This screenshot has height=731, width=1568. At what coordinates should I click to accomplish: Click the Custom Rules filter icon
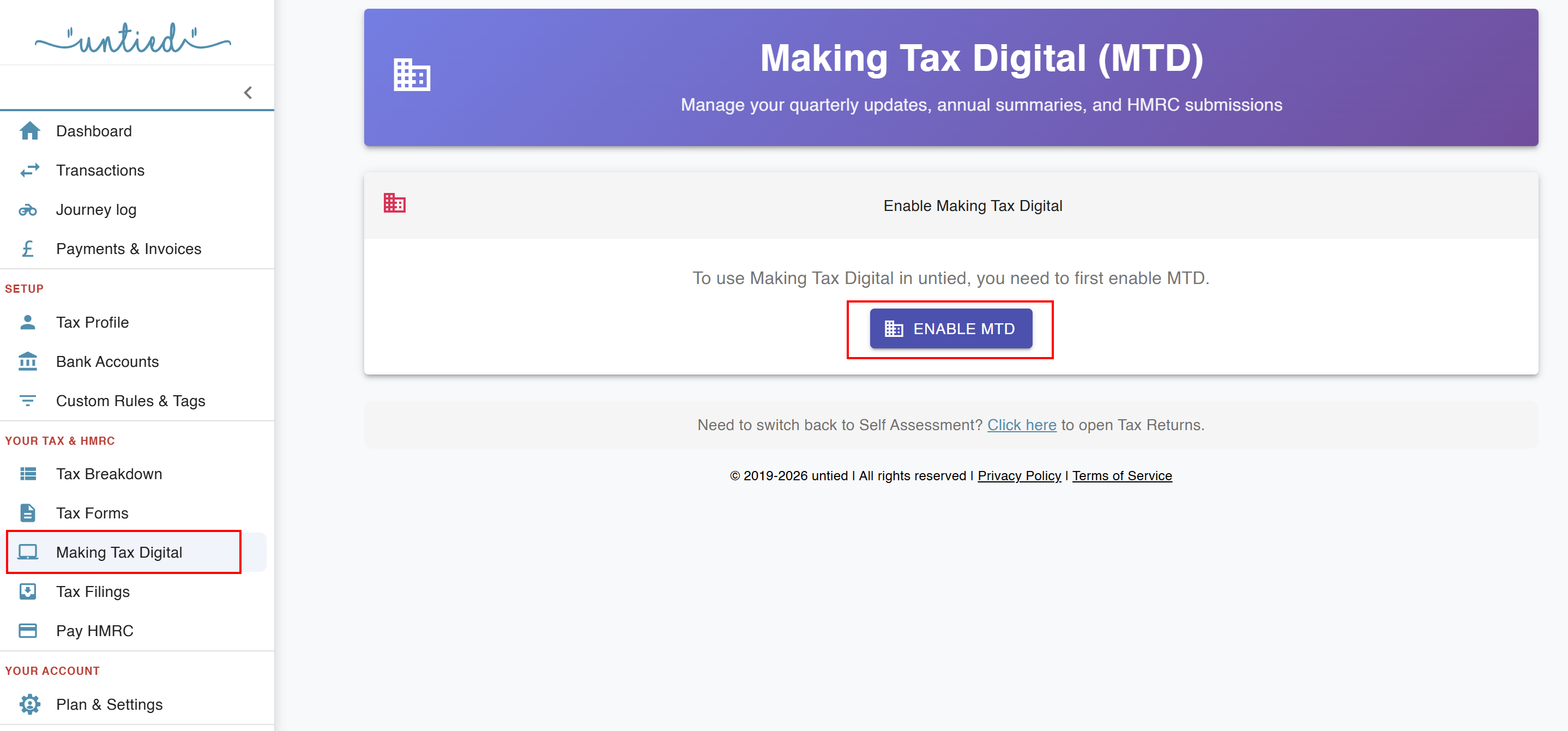click(28, 401)
